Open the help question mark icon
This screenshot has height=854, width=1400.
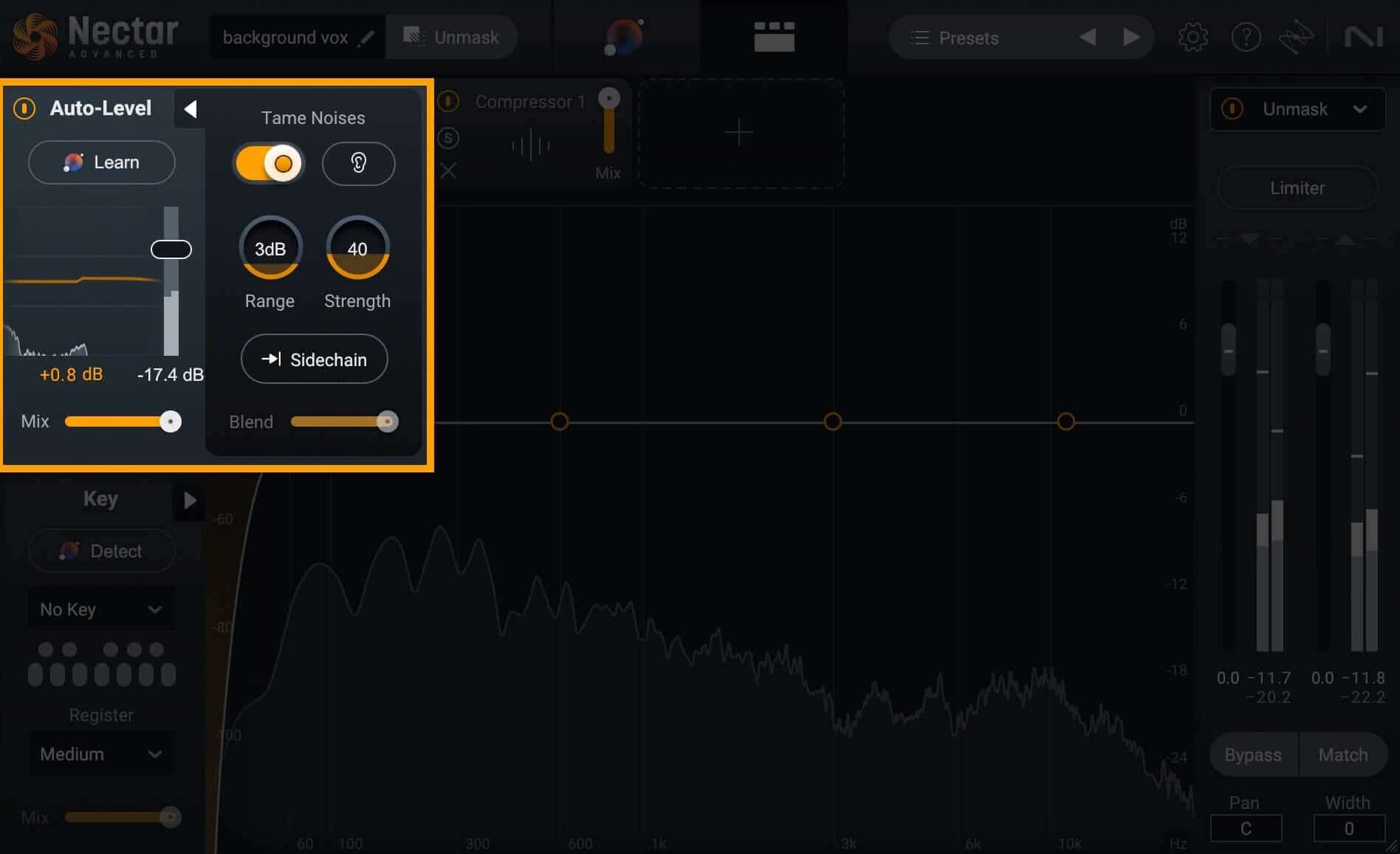pos(1246,37)
